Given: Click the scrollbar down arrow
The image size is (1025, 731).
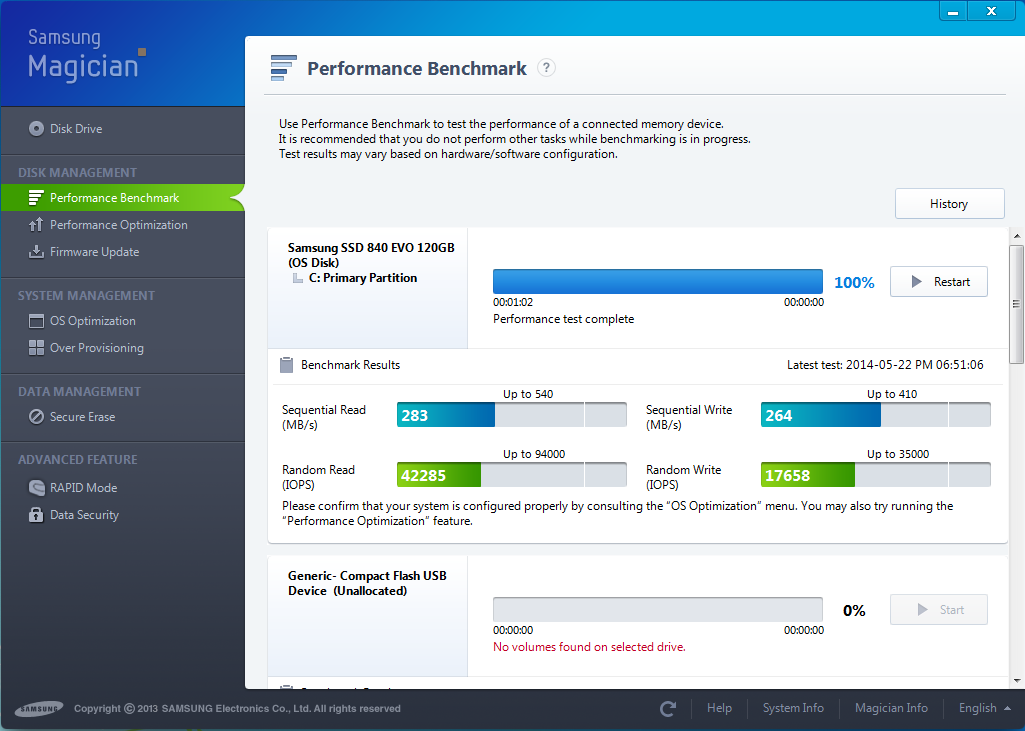Looking at the screenshot, I should tap(1017, 681).
